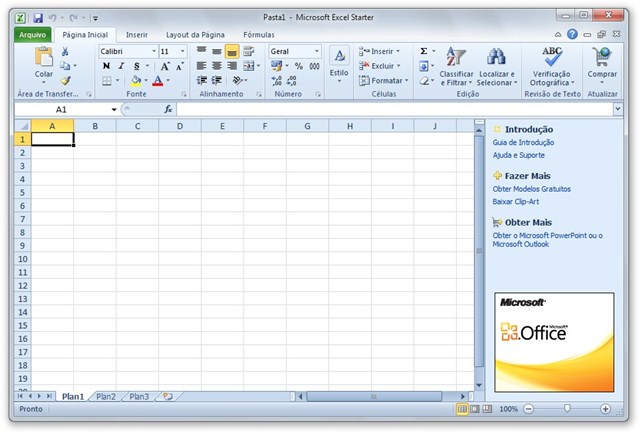Viewport: 640px width, 434px height.
Task: Click the Clear eraser icon
Action: click(x=424, y=80)
